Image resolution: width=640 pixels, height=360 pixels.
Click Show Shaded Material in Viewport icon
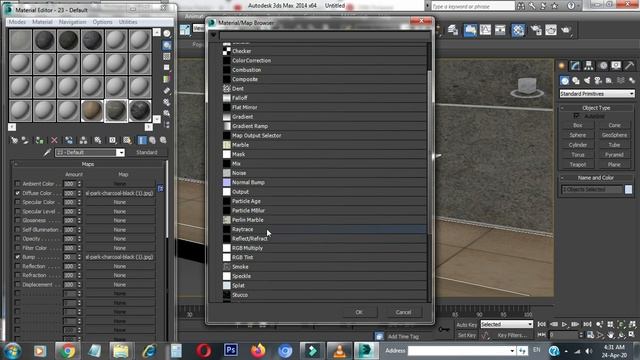[127, 140]
